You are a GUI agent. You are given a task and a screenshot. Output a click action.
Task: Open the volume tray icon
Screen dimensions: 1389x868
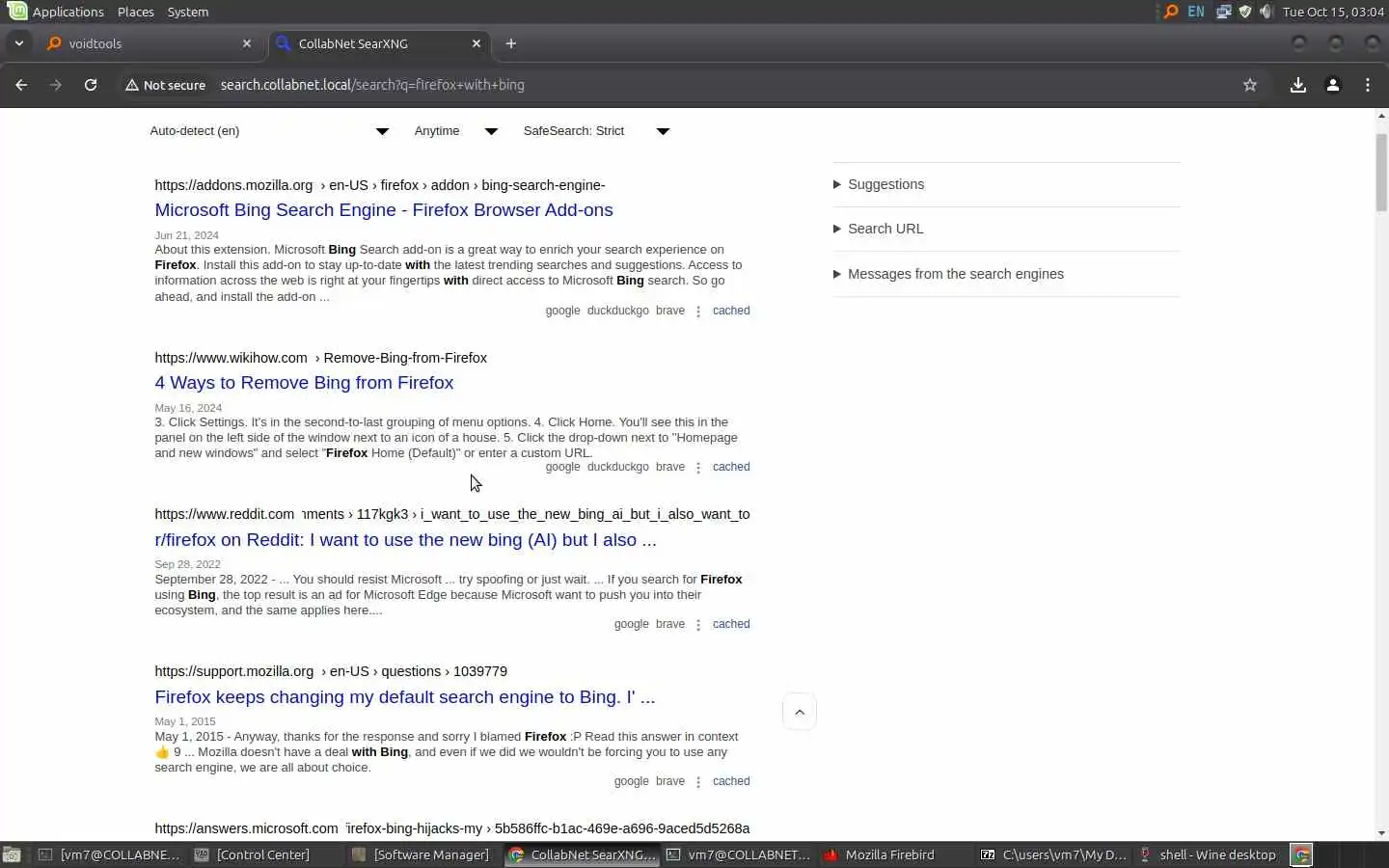1266,12
